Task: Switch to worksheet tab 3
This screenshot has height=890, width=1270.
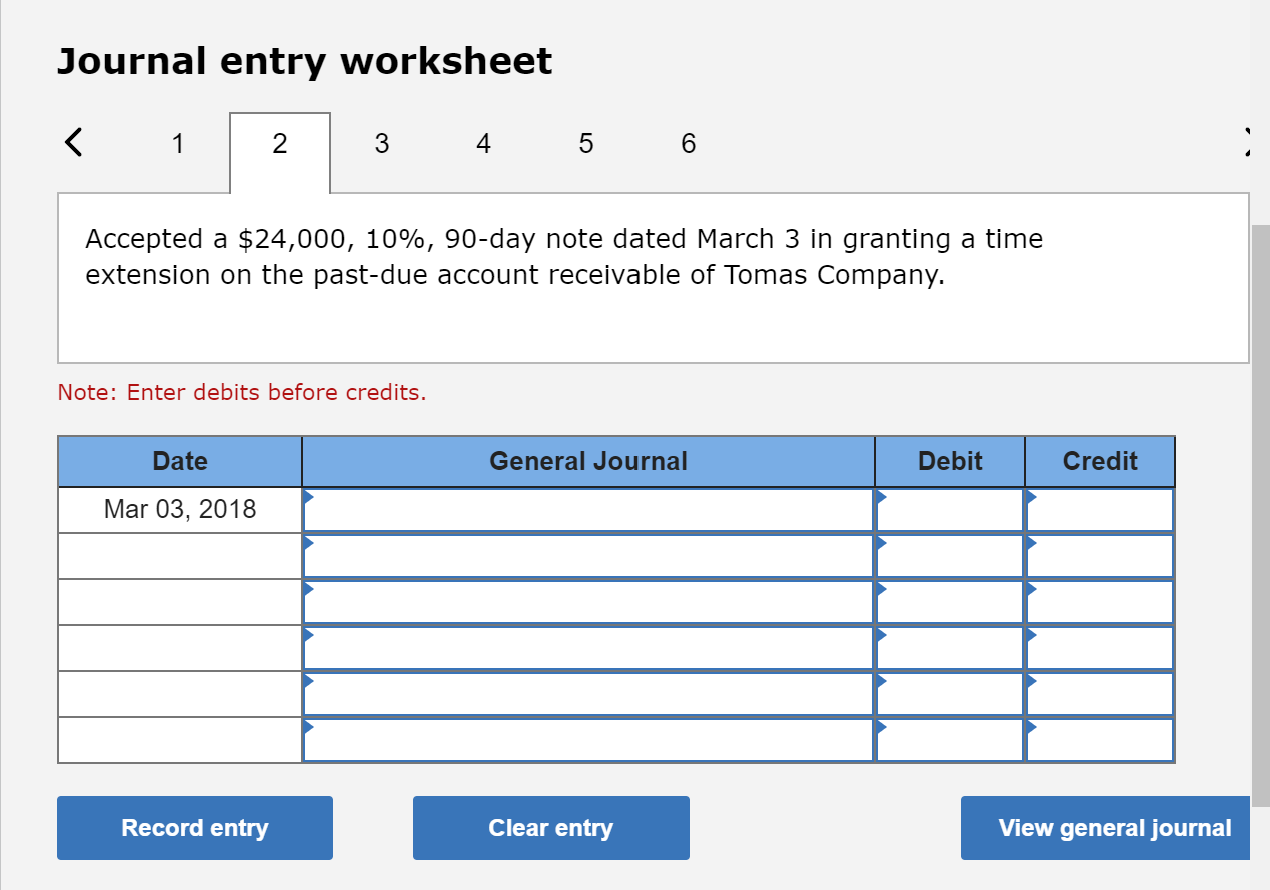Action: pos(381,143)
